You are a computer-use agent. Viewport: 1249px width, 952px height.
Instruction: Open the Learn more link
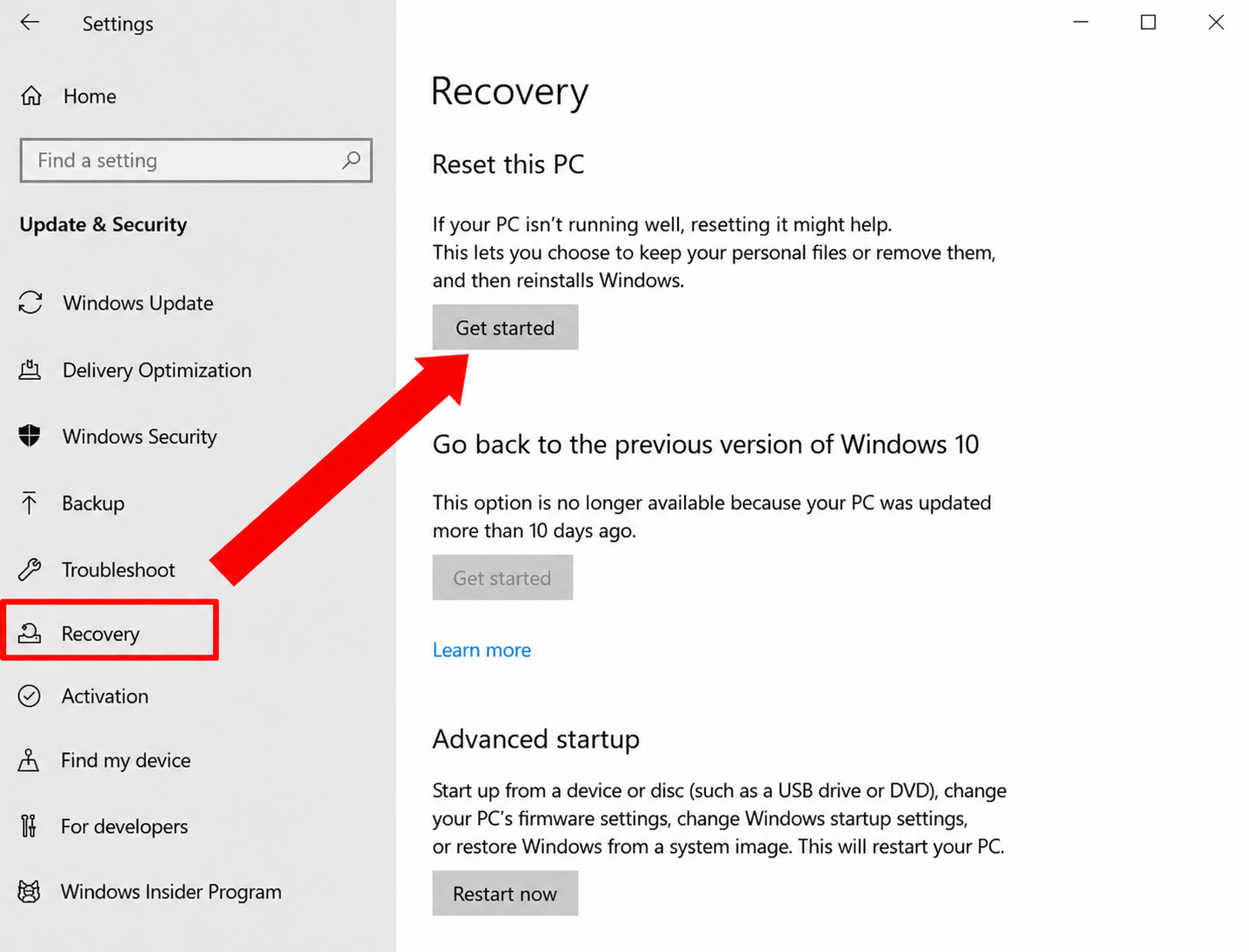[482, 649]
